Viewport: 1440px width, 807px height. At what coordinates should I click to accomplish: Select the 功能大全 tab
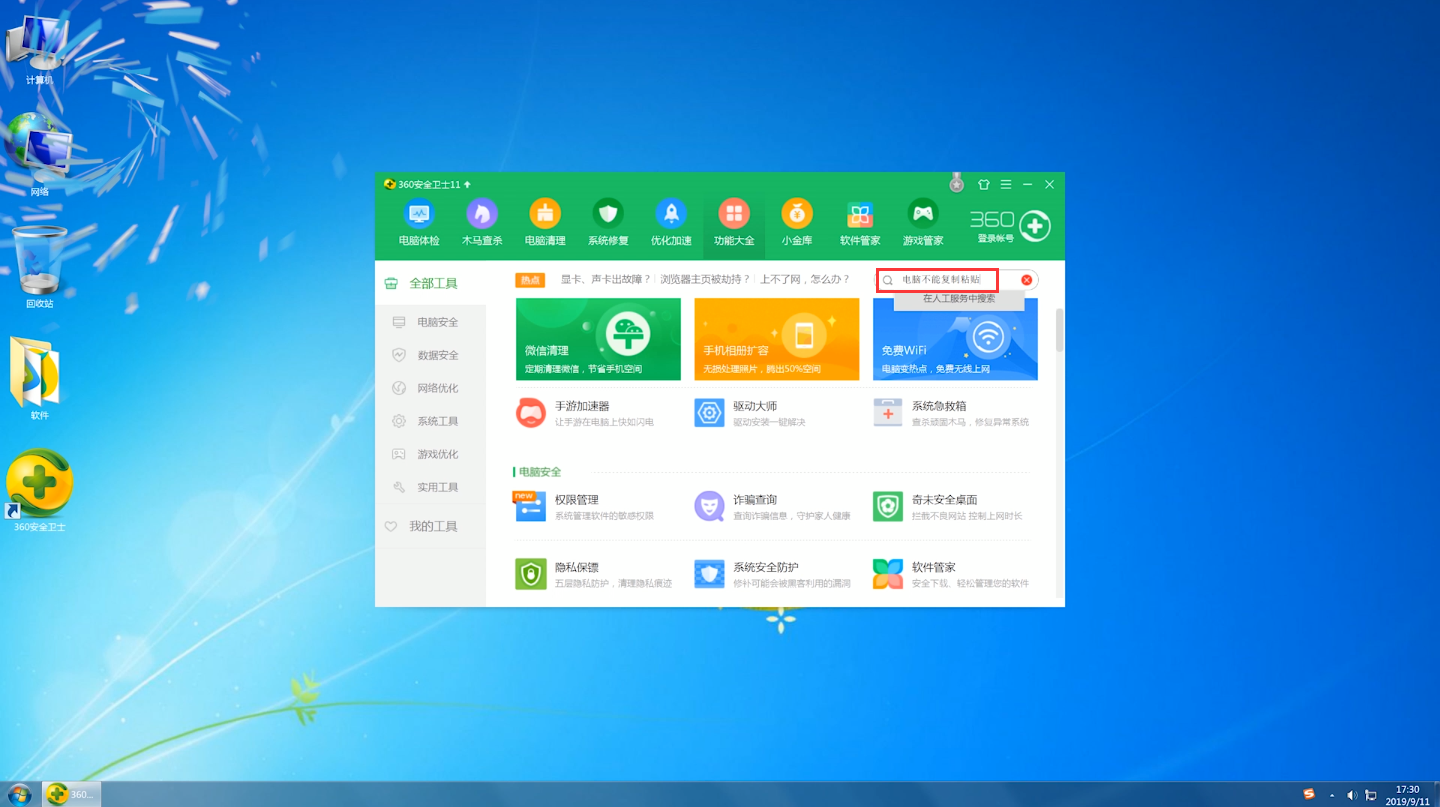(x=733, y=223)
